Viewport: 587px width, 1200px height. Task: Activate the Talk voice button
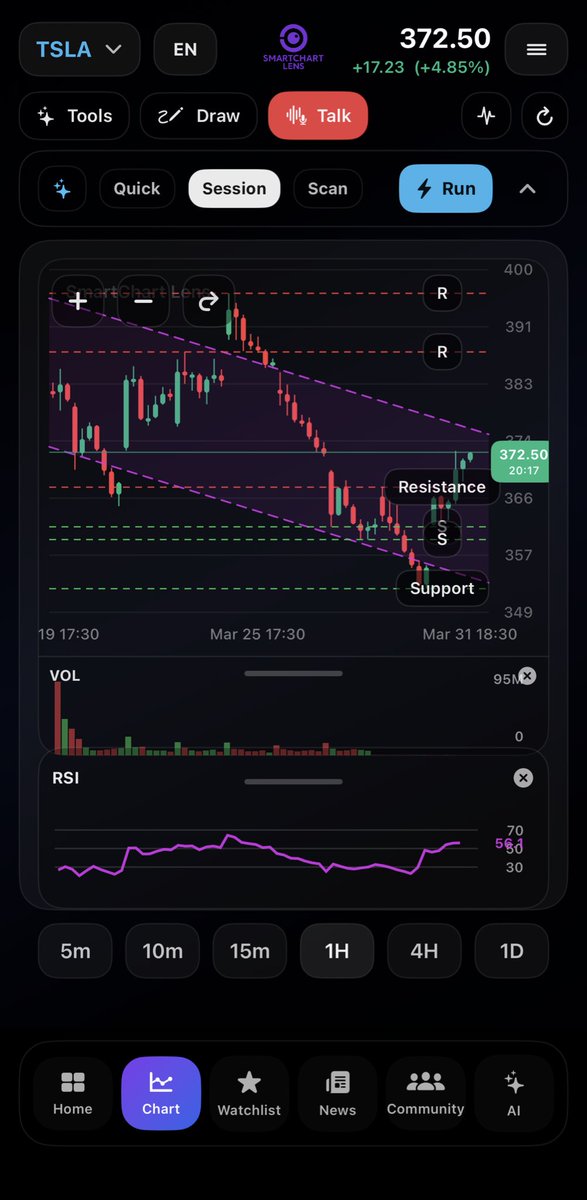coord(318,116)
